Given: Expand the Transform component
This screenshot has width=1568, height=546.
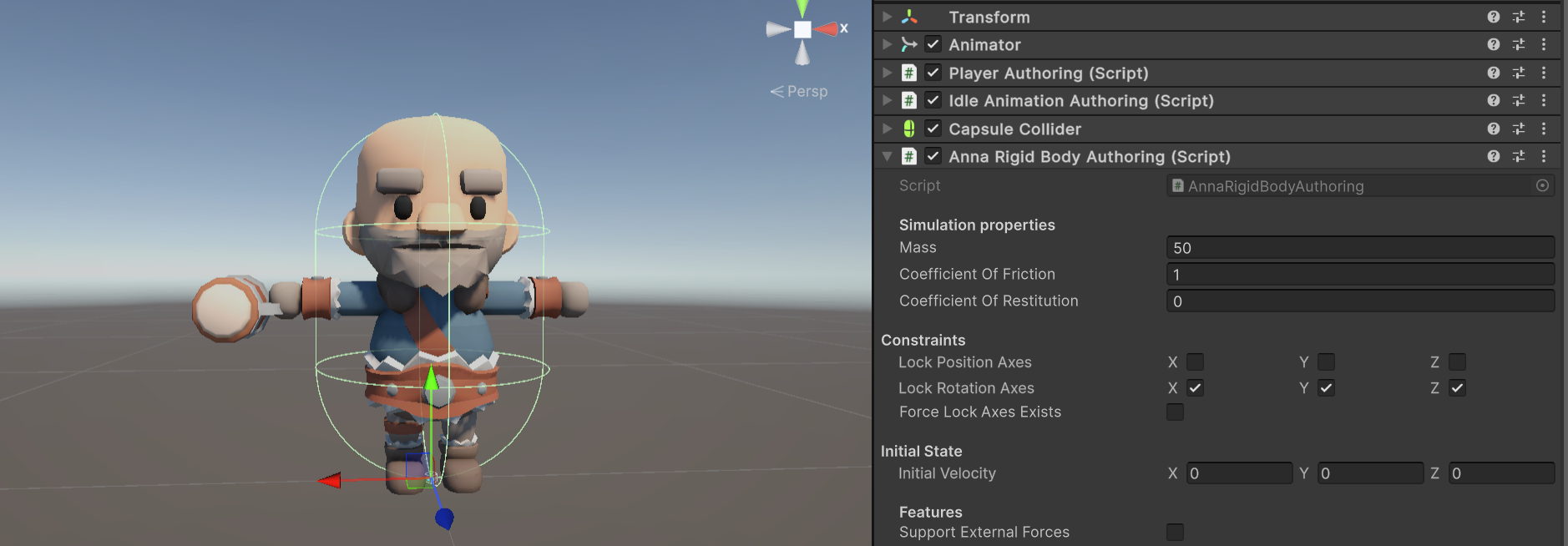Looking at the screenshot, I should [888, 17].
